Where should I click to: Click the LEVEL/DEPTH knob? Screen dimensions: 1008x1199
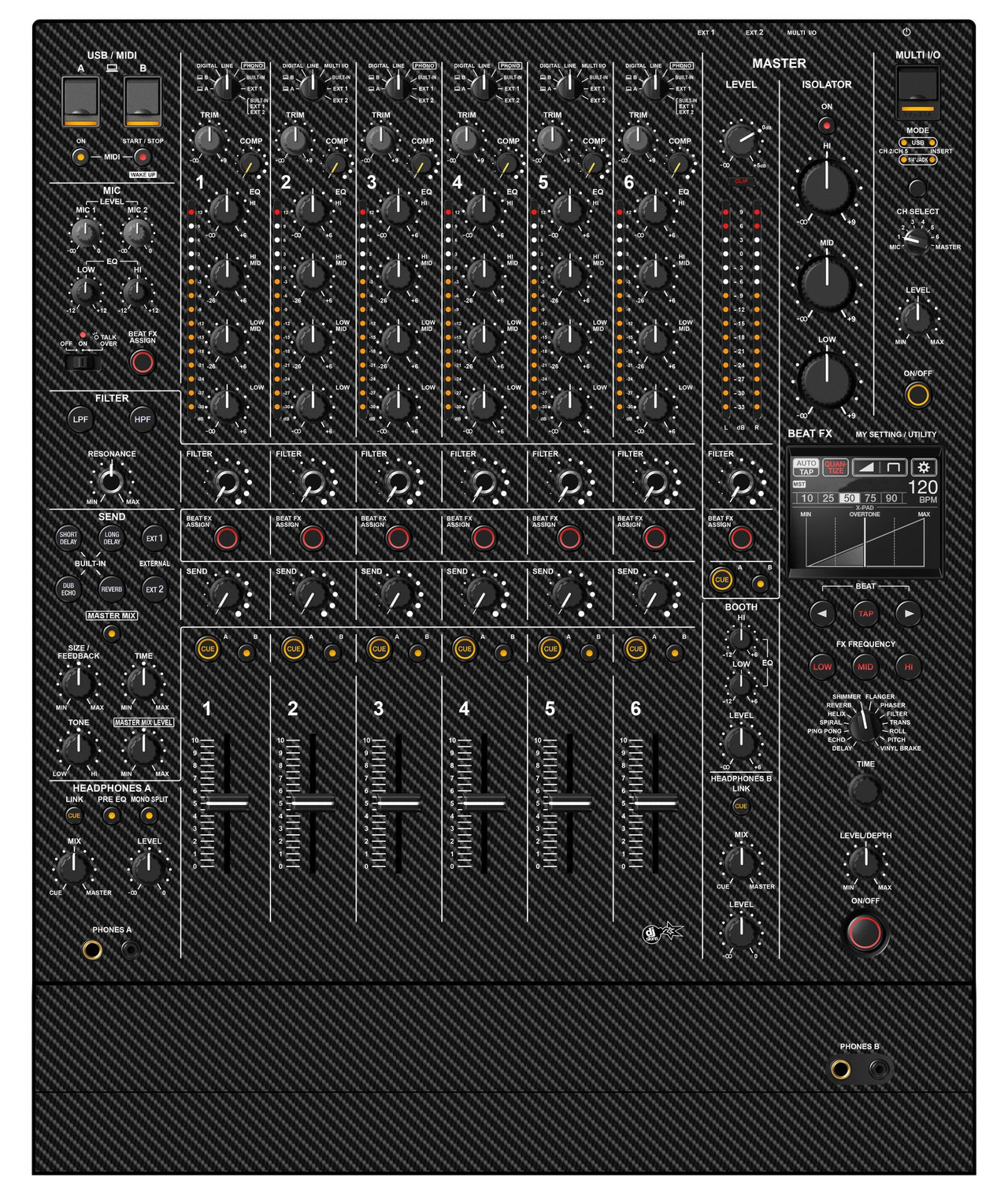click(x=865, y=863)
